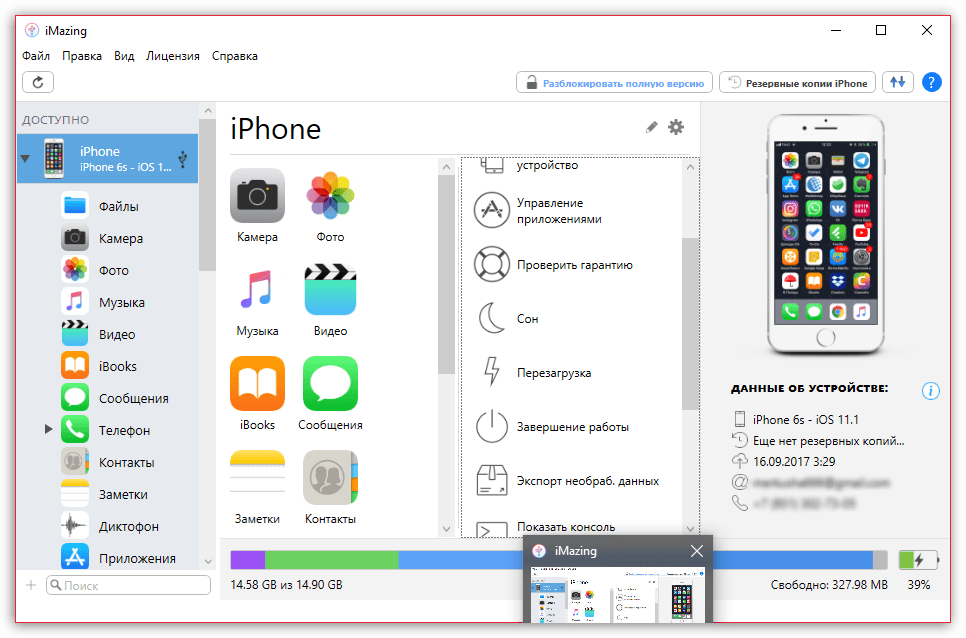Click the iMazing taskbar preview thumbnail
The height and width of the screenshot is (638, 966).
click(x=618, y=594)
